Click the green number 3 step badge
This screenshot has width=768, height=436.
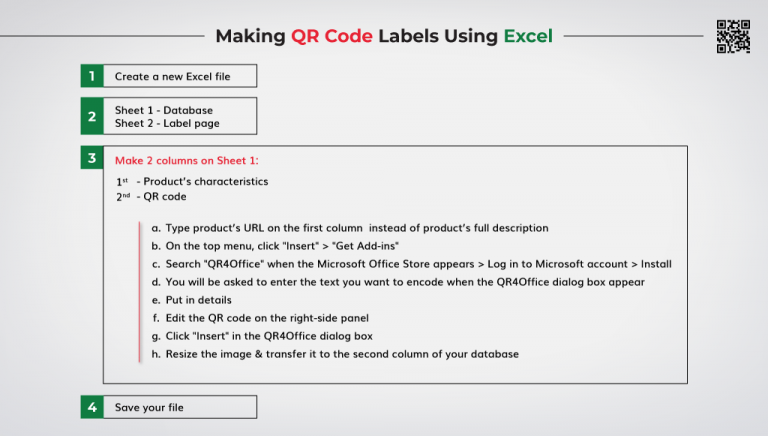[92, 159]
